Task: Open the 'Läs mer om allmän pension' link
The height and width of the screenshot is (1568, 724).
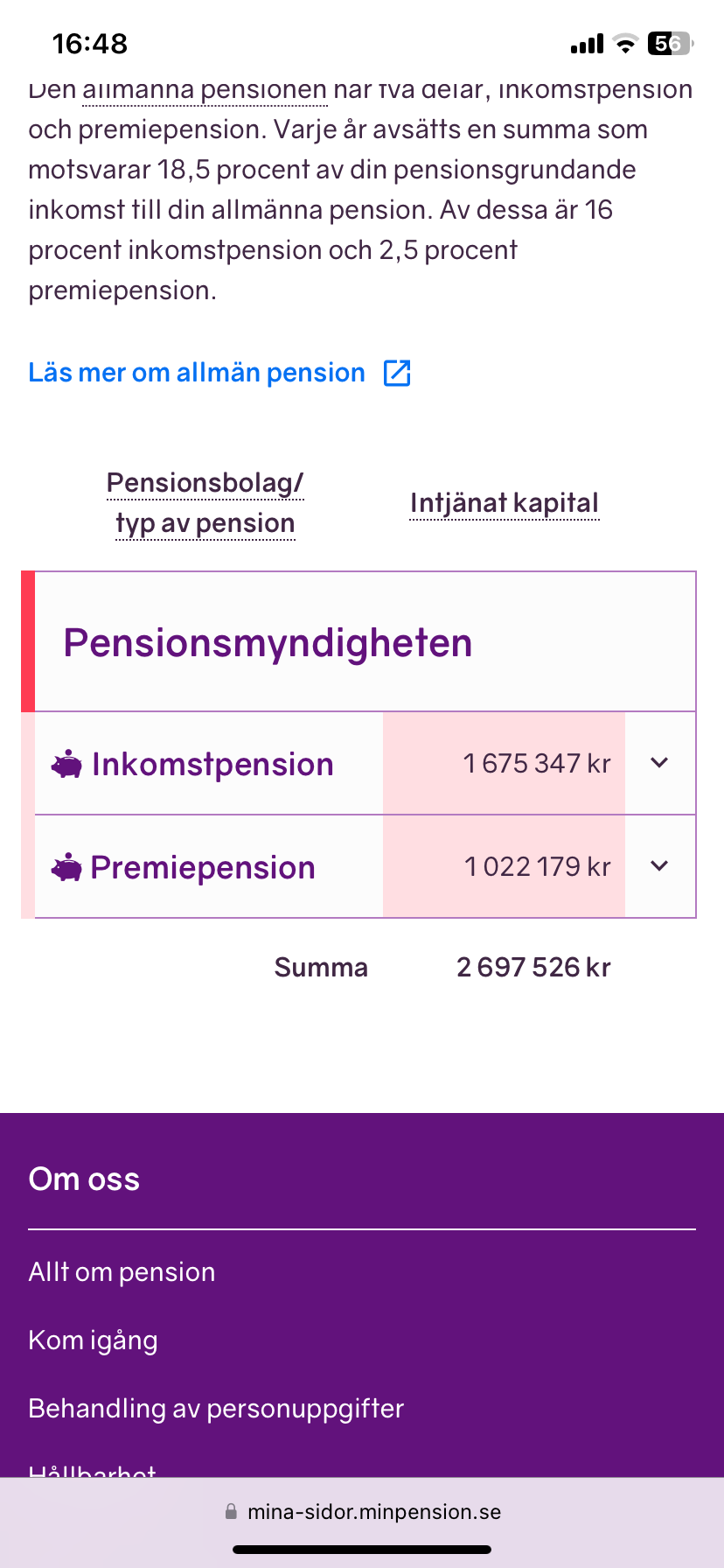Action: (x=197, y=373)
